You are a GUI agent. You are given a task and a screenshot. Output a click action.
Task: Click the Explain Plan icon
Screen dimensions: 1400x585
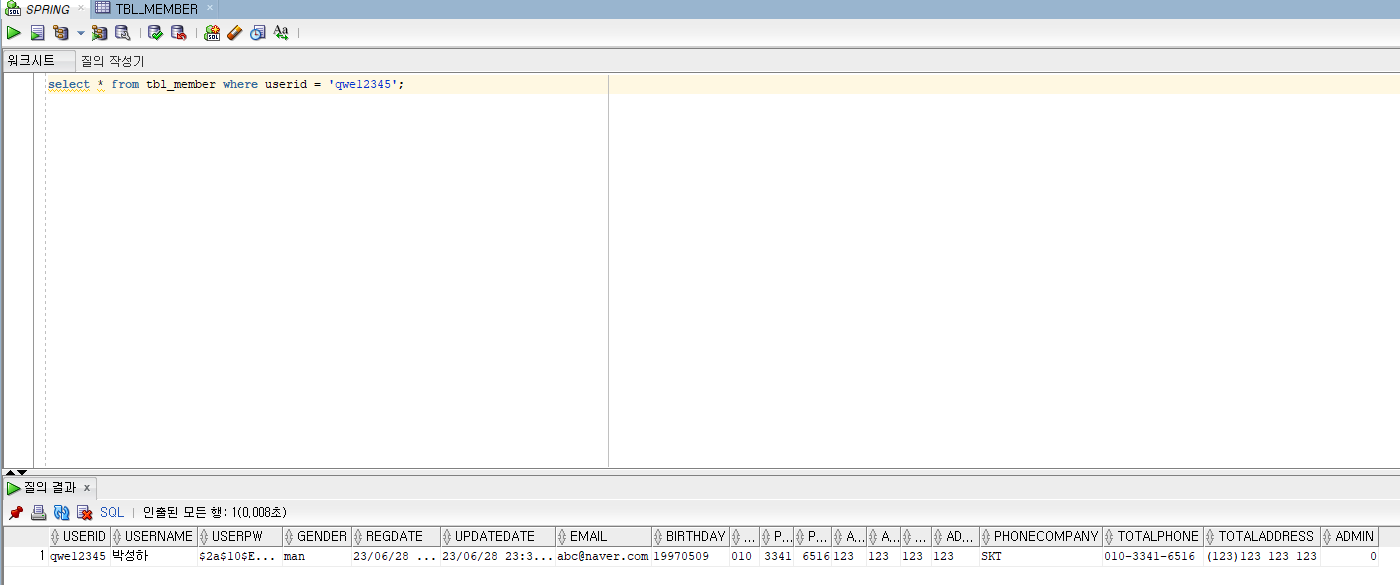click(61, 33)
